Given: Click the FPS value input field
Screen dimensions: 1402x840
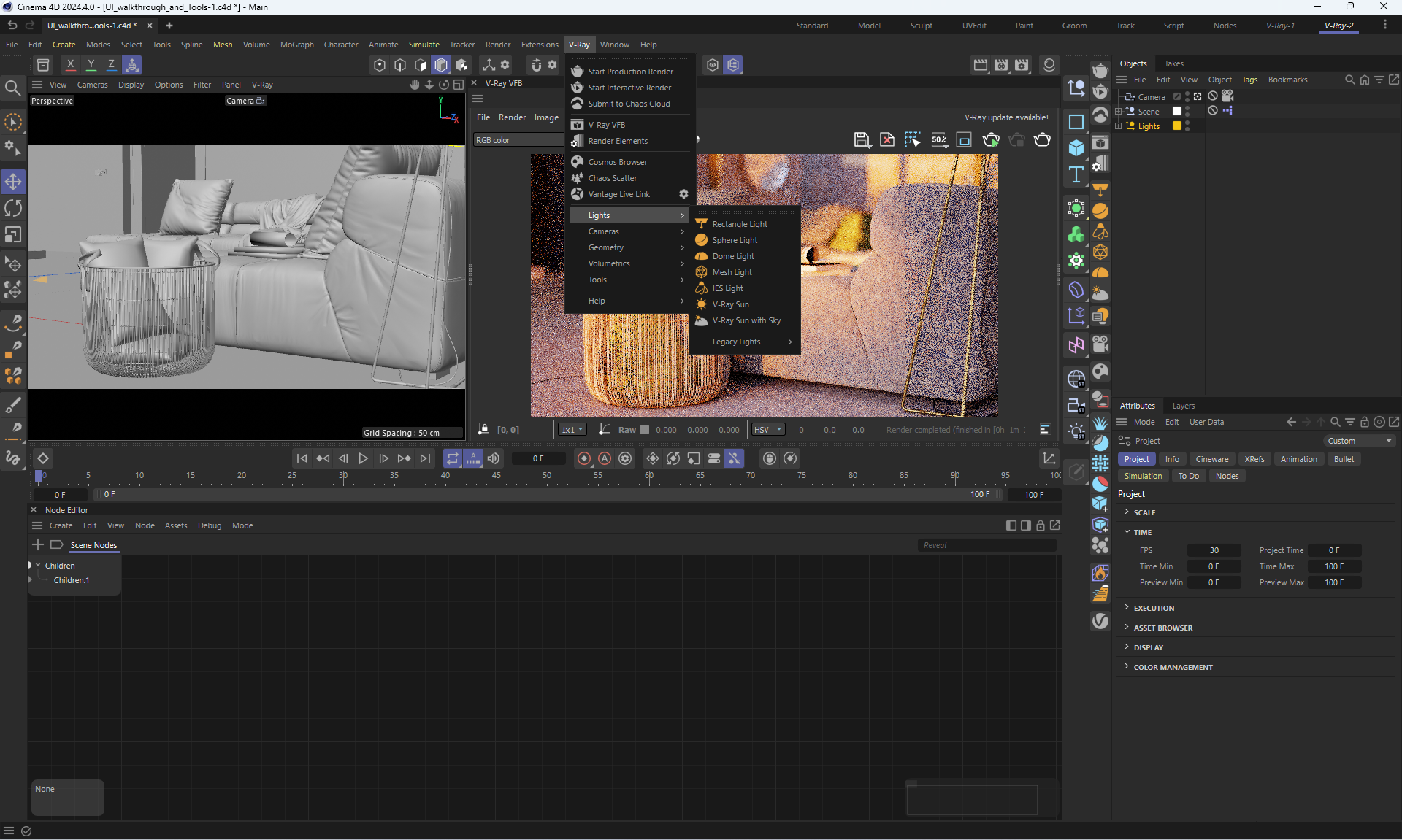Looking at the screenshot, I should click(x=1213, y=550).
